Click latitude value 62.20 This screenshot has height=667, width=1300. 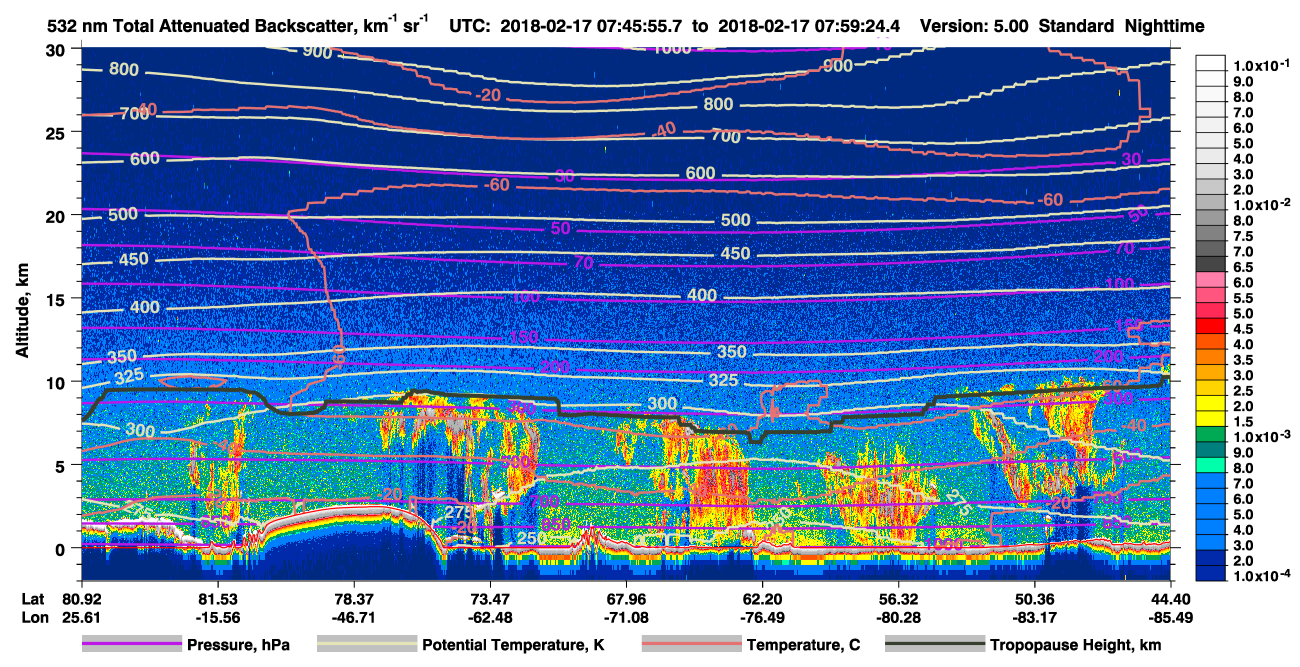pyautogui.click(x=762, y=598)
